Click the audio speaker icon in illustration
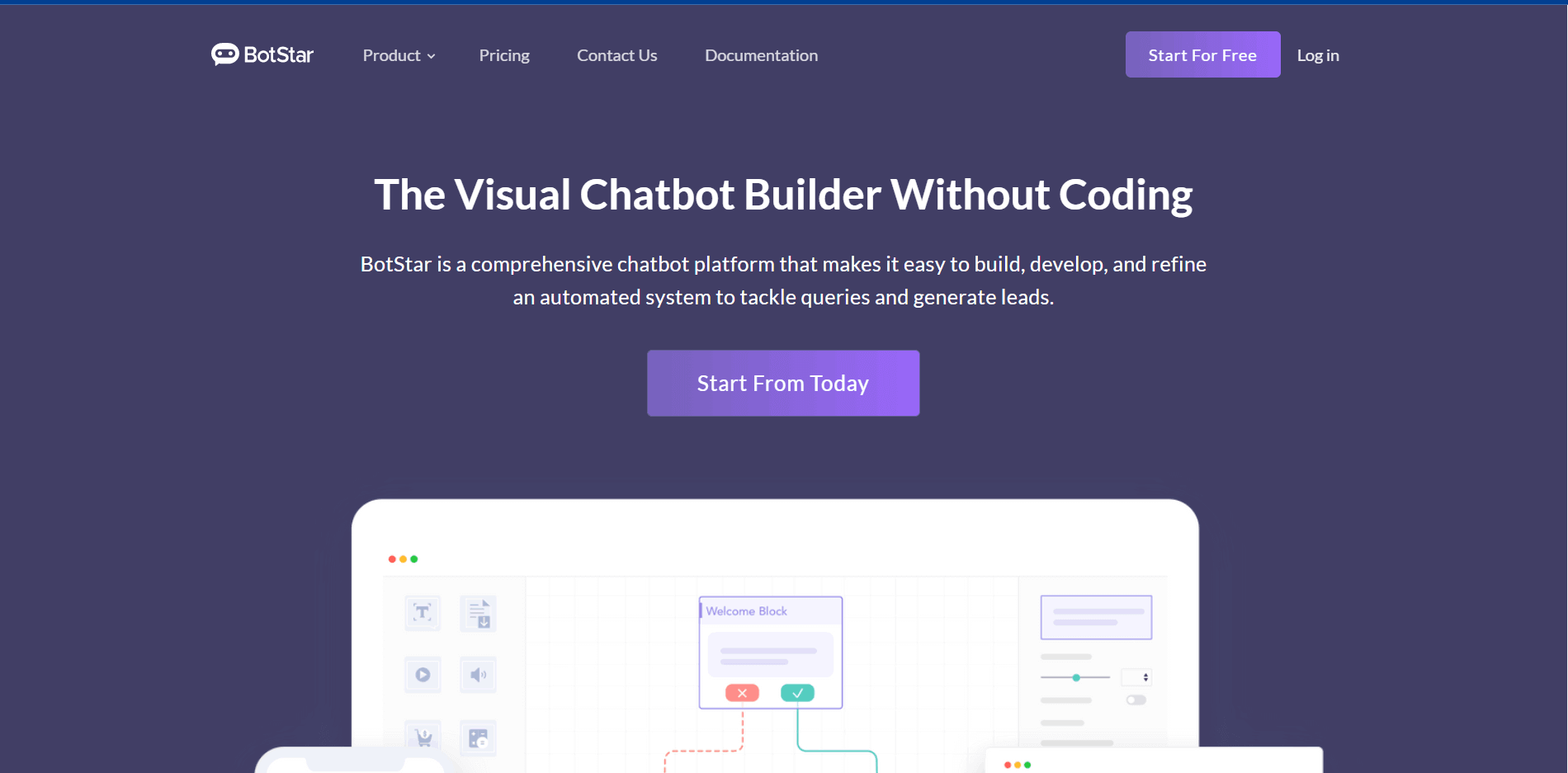1568x773 pixels. click(479, 675)
